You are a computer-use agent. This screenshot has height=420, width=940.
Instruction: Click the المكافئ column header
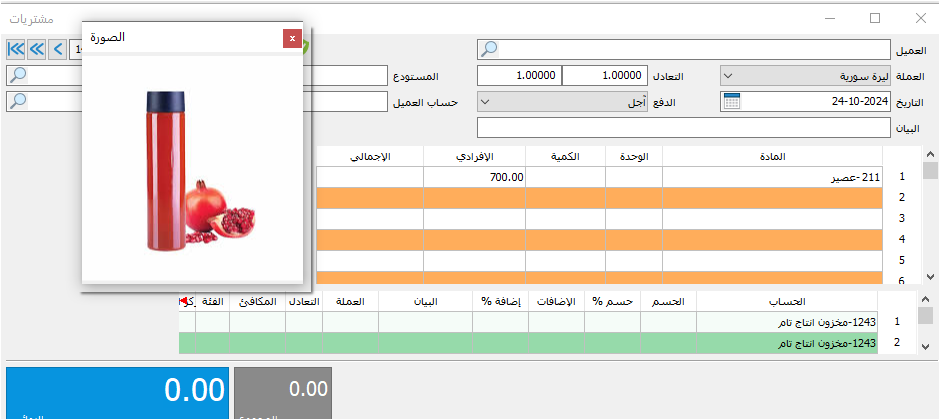point(258,301)
